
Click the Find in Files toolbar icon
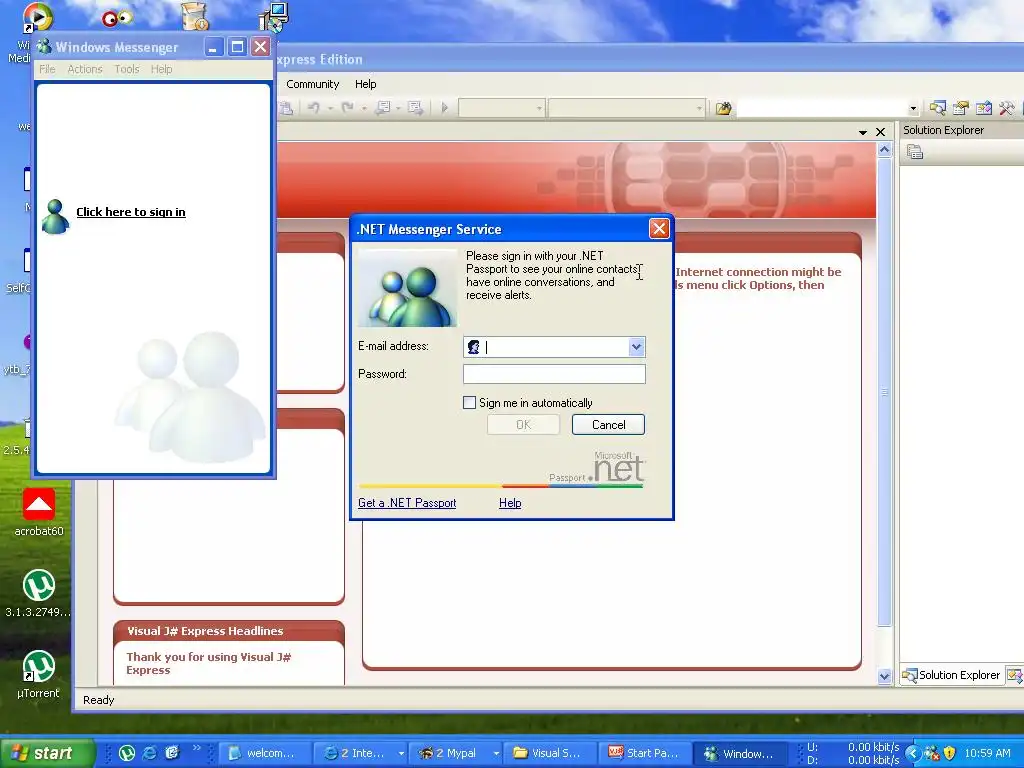[724, 108]
